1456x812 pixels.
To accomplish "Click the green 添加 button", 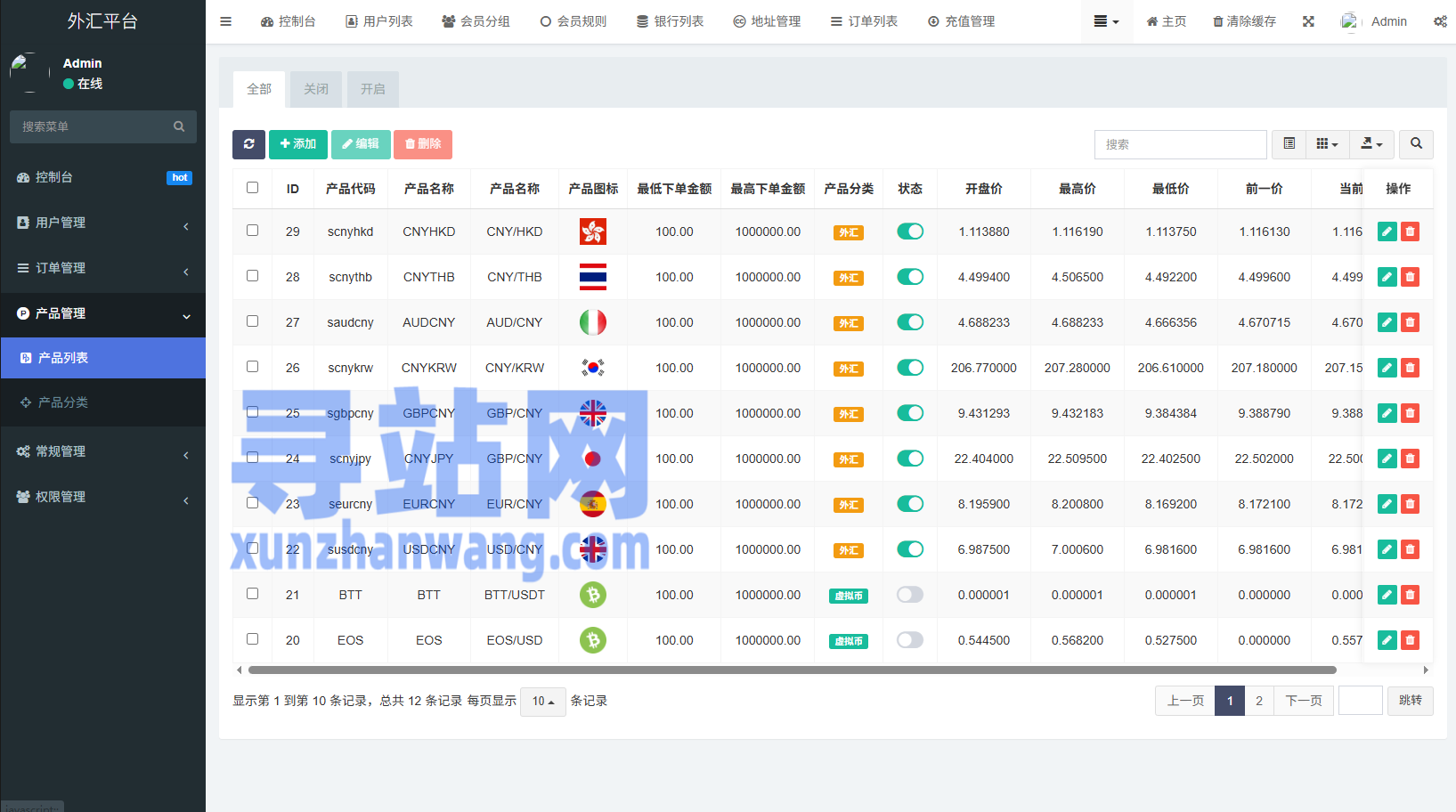I will [297, 144].
